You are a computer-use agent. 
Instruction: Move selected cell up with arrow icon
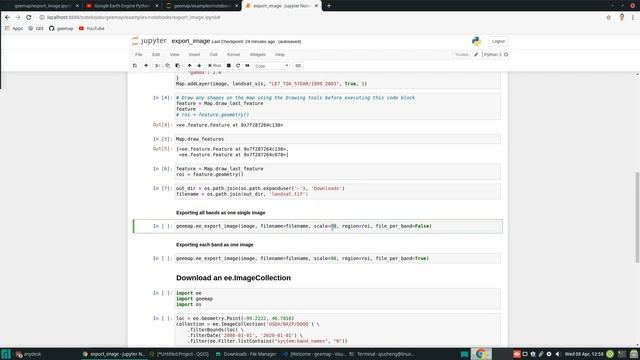(189, 66)
